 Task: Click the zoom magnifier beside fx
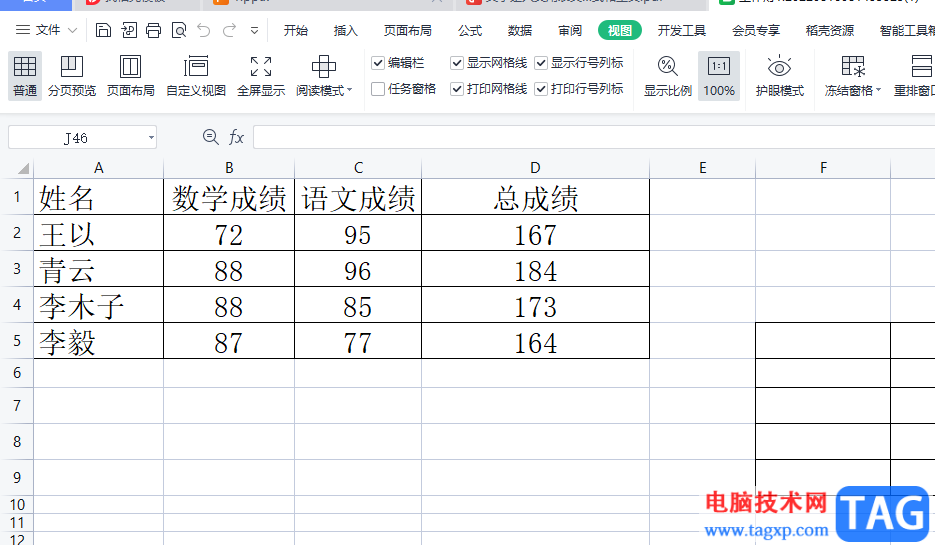point(210,137)
